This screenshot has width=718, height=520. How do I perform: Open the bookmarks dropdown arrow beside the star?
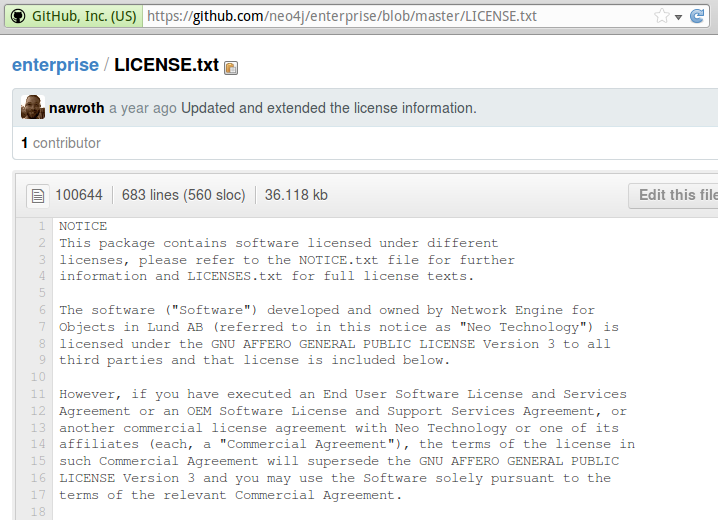coord(679,17)
